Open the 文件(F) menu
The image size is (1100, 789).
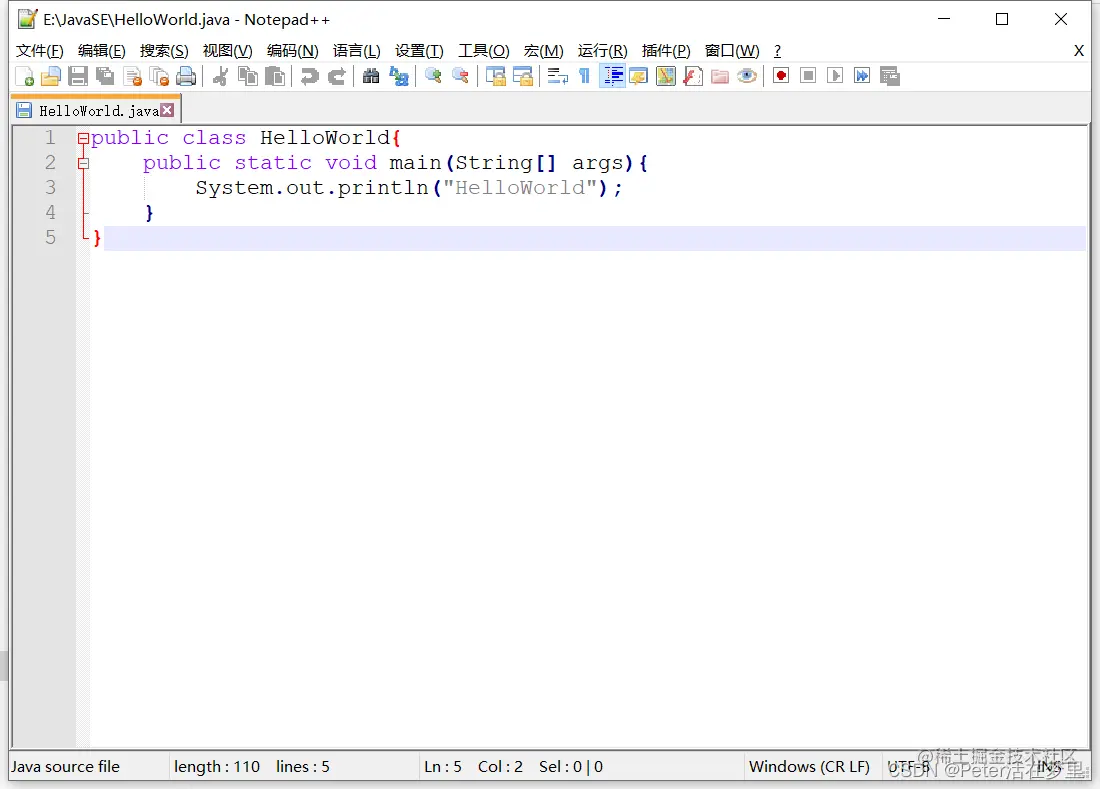(39, 50)
